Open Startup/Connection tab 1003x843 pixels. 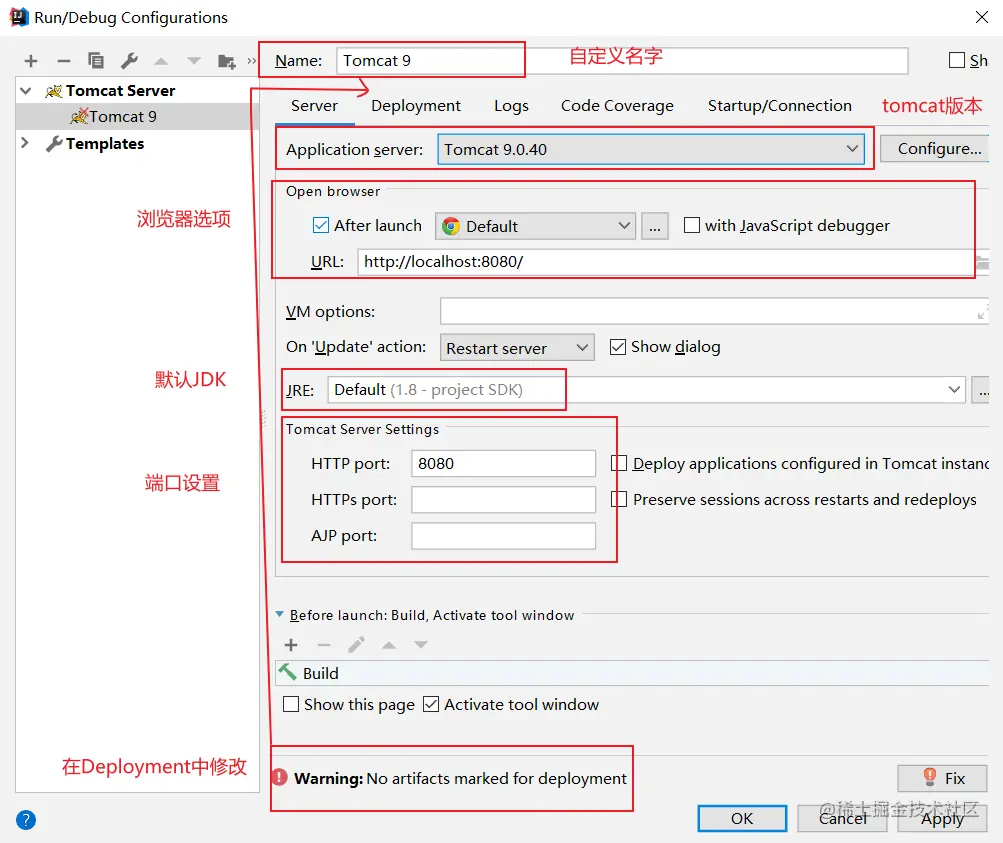pyautogui.click(x=780, y=106)
